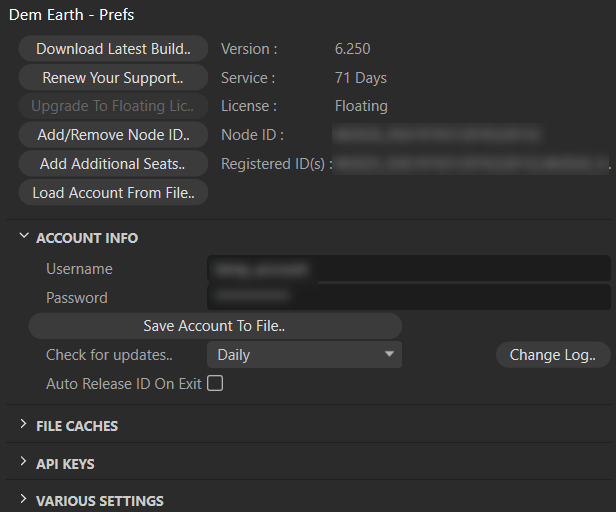Click the Dem Earth - Prefs title
Image resolution: width=616 pixels, height=512 pixels.
coord(72,15)
